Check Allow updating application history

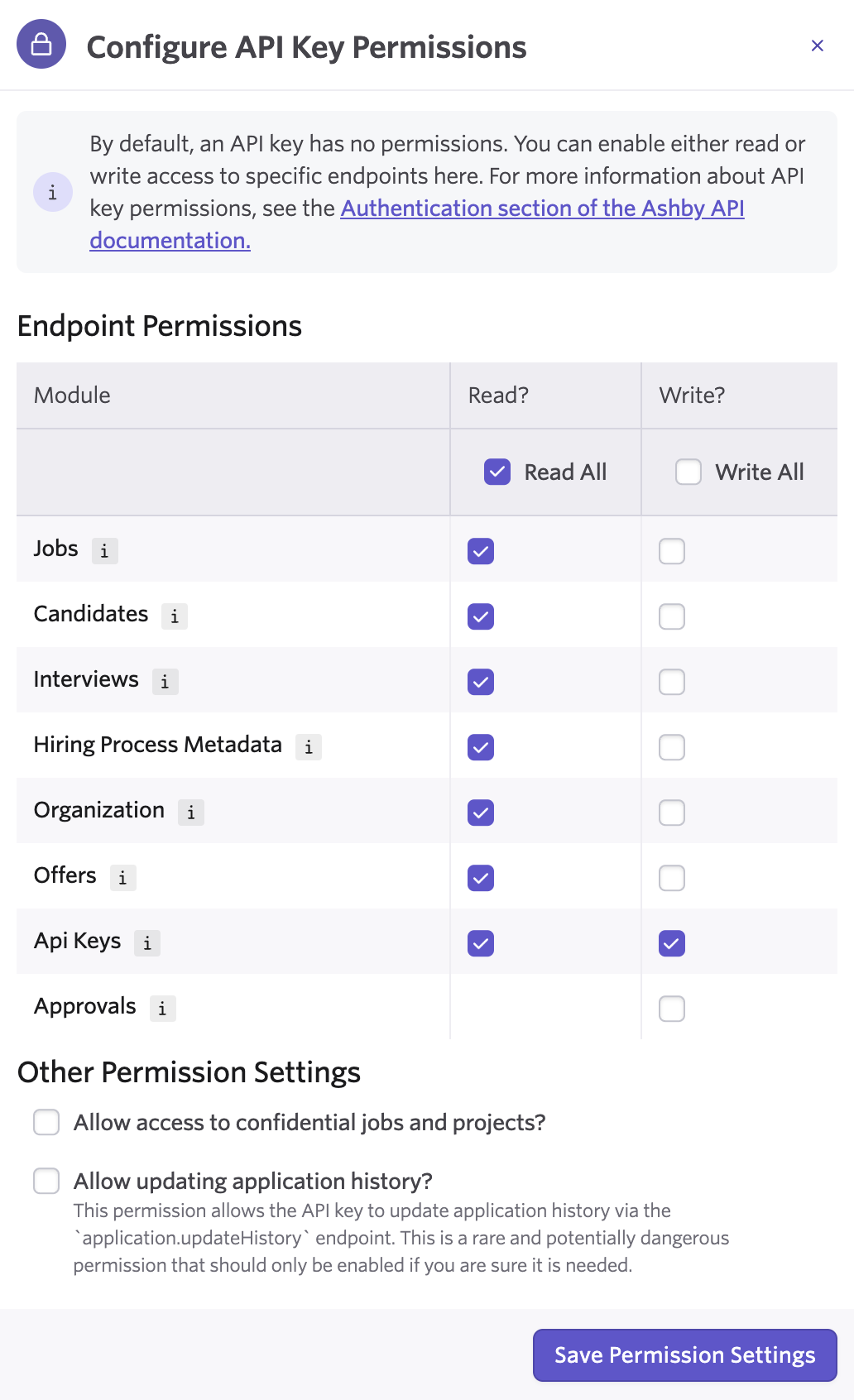point(46,1182)
